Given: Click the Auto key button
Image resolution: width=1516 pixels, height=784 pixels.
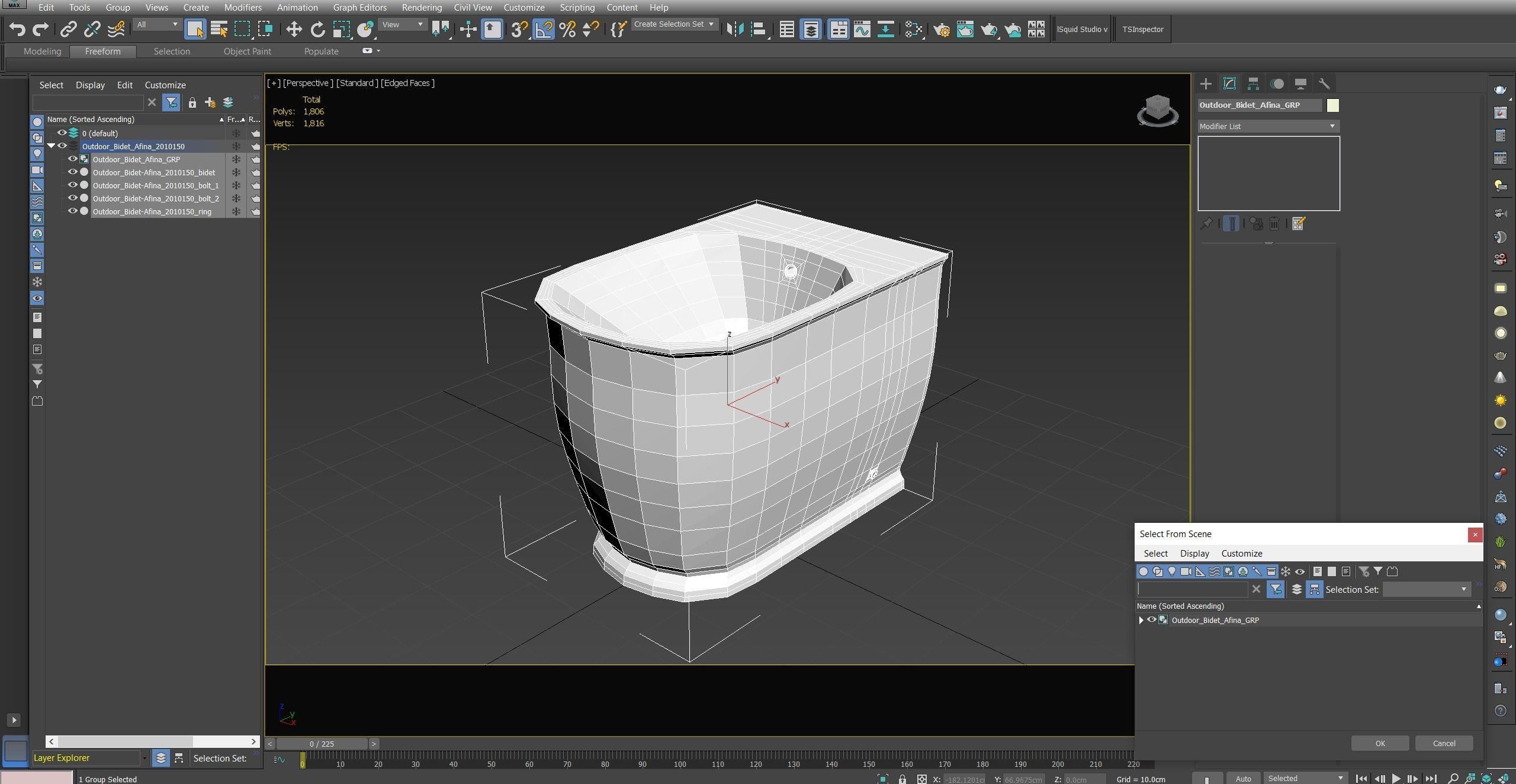Looking at the screenshot, I should pyautogui.click(x=1243, y=778).
